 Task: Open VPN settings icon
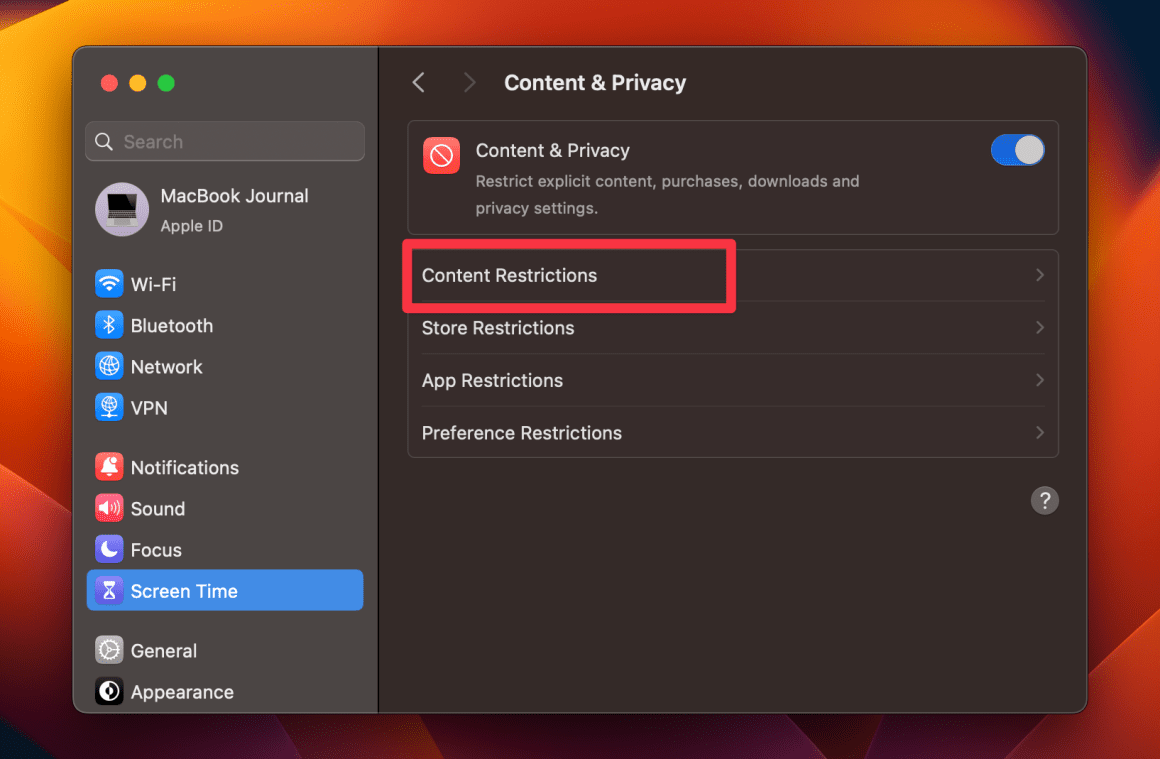tap(109, 407)
